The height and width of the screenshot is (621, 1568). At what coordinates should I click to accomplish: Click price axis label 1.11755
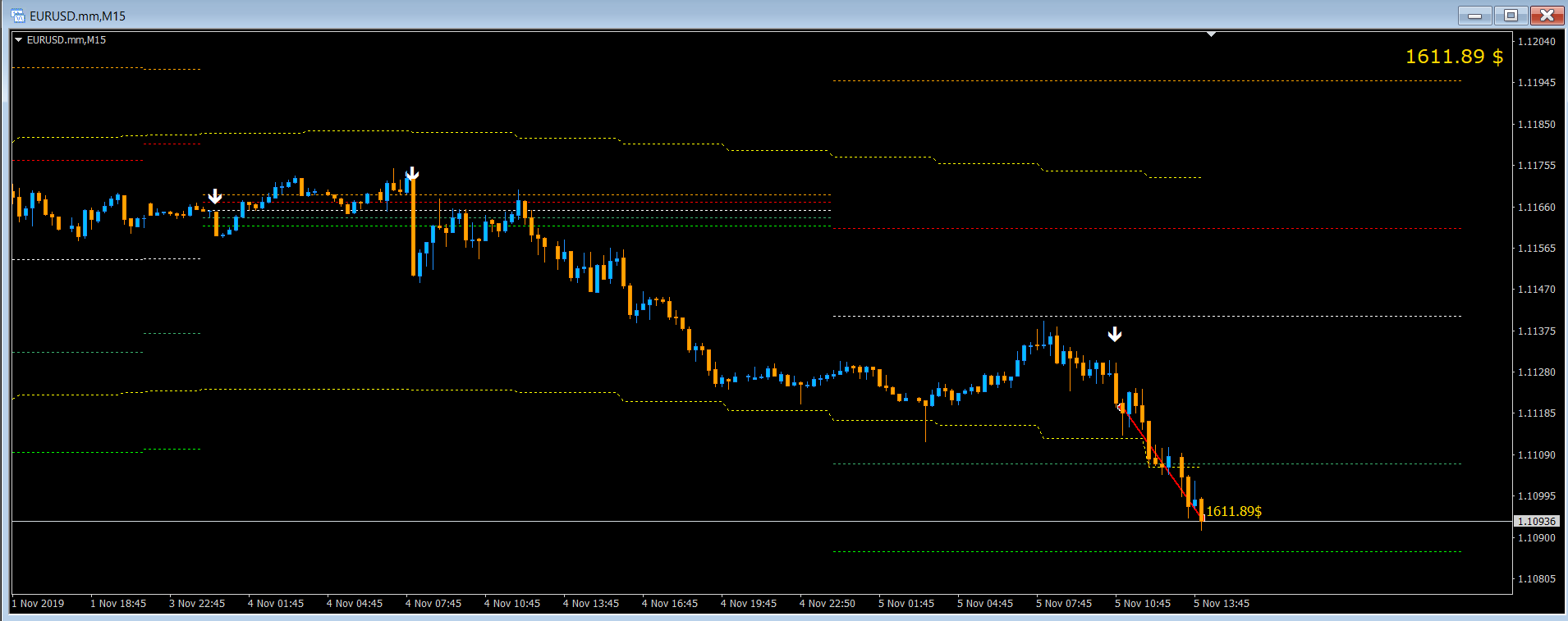(1536, 166)
